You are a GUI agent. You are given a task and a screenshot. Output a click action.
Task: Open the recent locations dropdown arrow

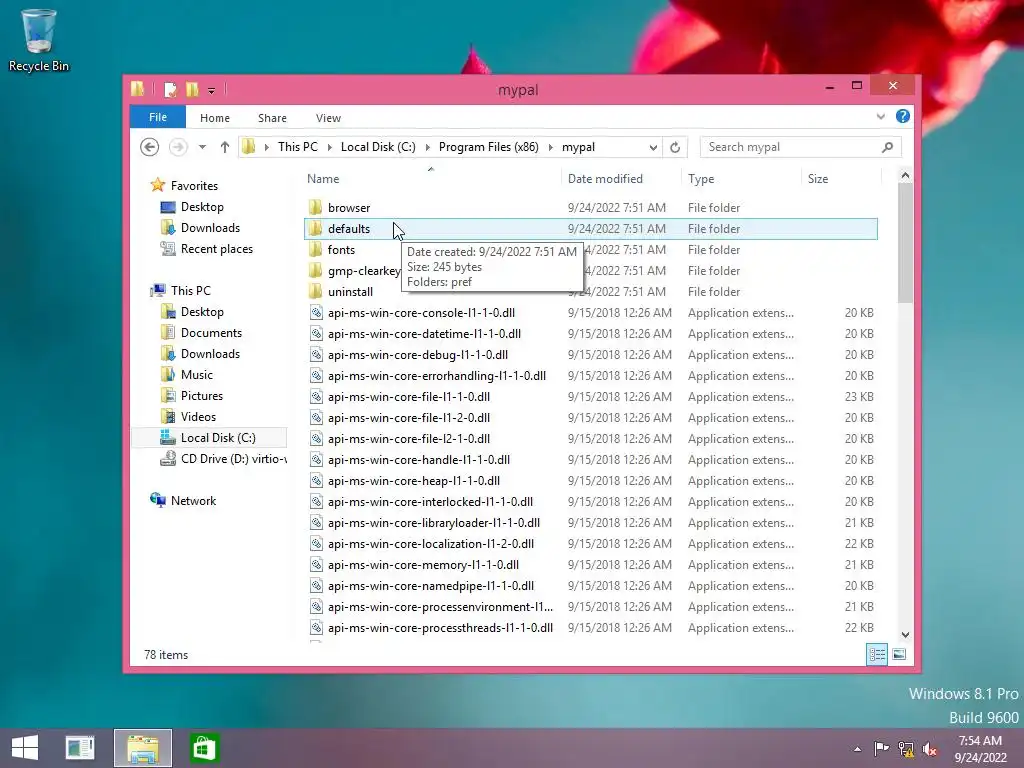point(202,147)
